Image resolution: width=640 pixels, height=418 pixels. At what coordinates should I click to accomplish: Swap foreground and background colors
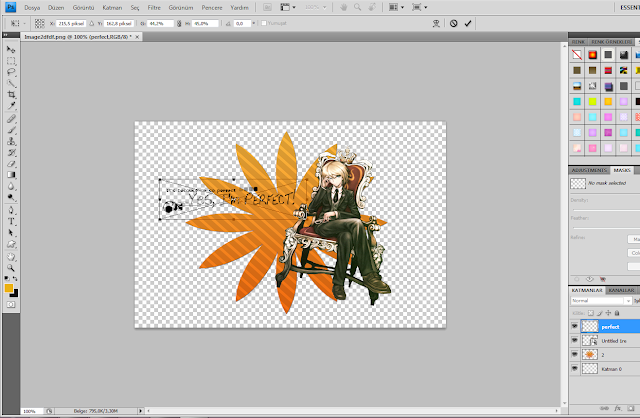[x=15, y=278]
